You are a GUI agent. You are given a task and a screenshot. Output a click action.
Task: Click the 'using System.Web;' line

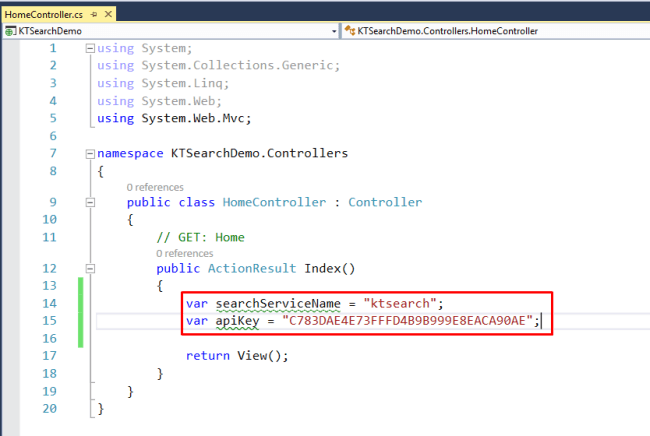point(159,101)
